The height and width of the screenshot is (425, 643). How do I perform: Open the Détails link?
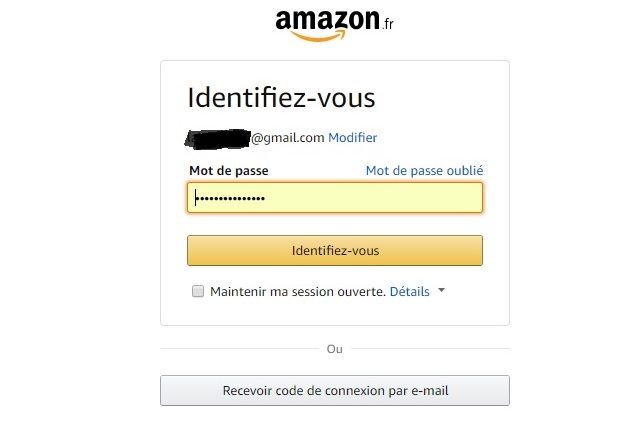point(409,292)
